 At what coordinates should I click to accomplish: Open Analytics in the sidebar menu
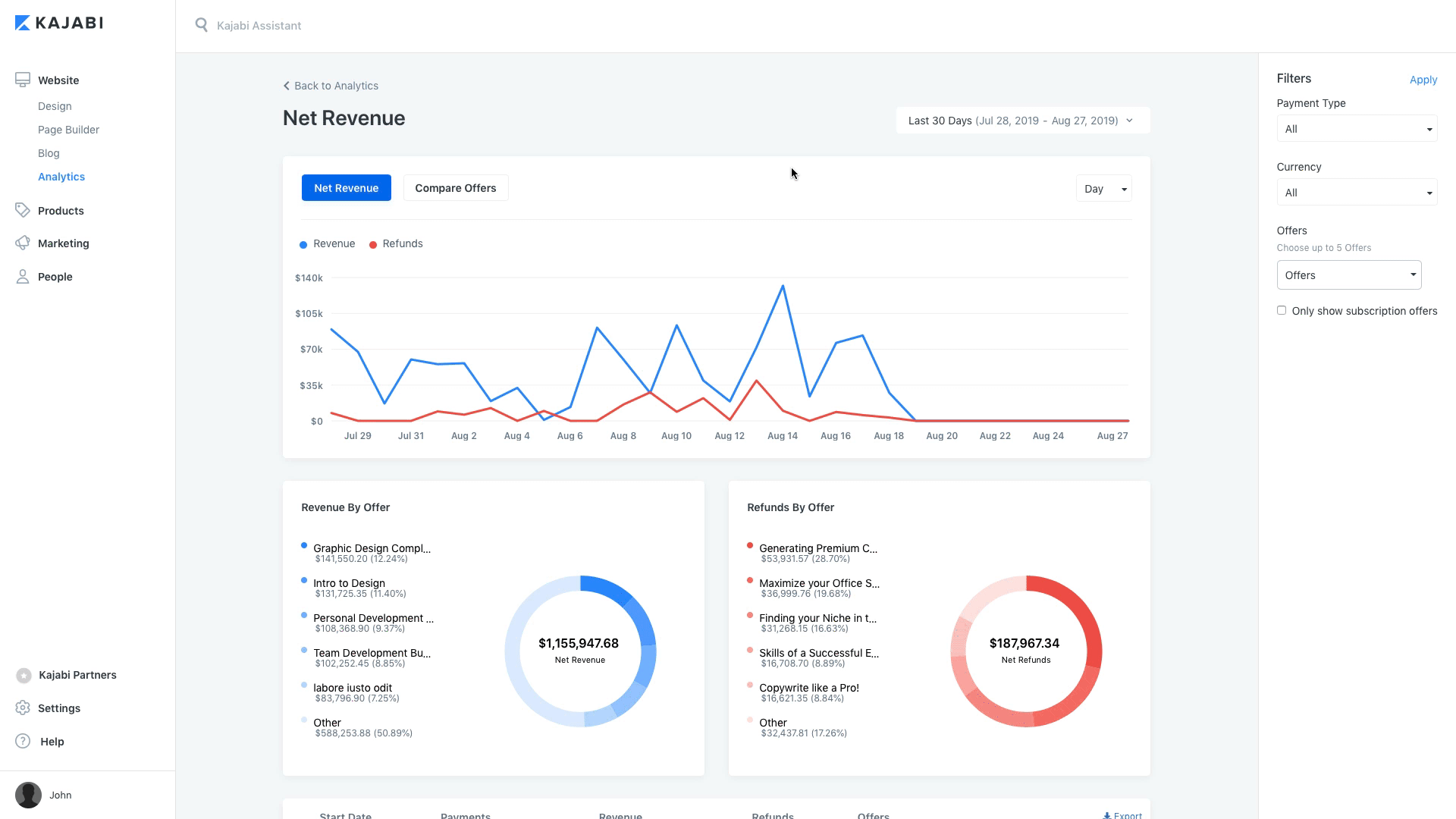pos(61,177)
